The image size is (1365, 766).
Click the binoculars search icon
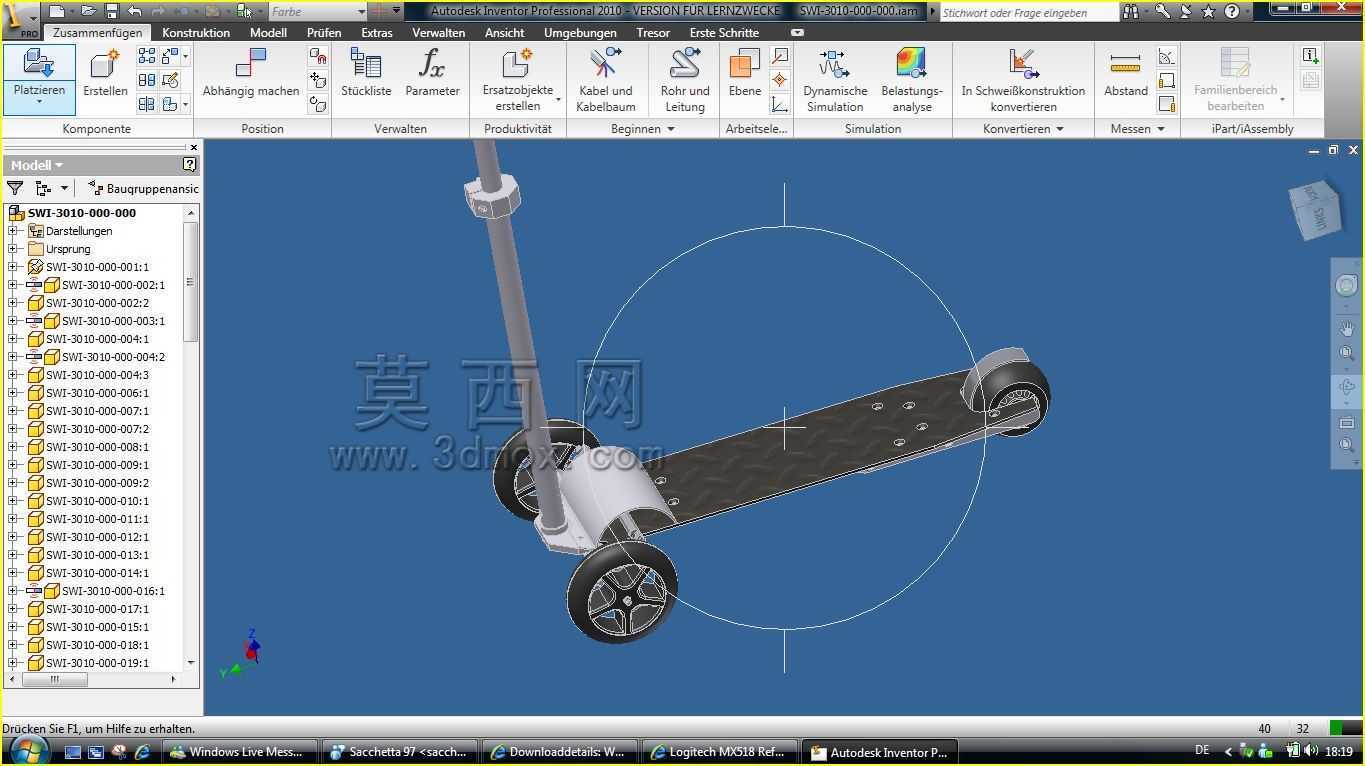coord(1130,12)
